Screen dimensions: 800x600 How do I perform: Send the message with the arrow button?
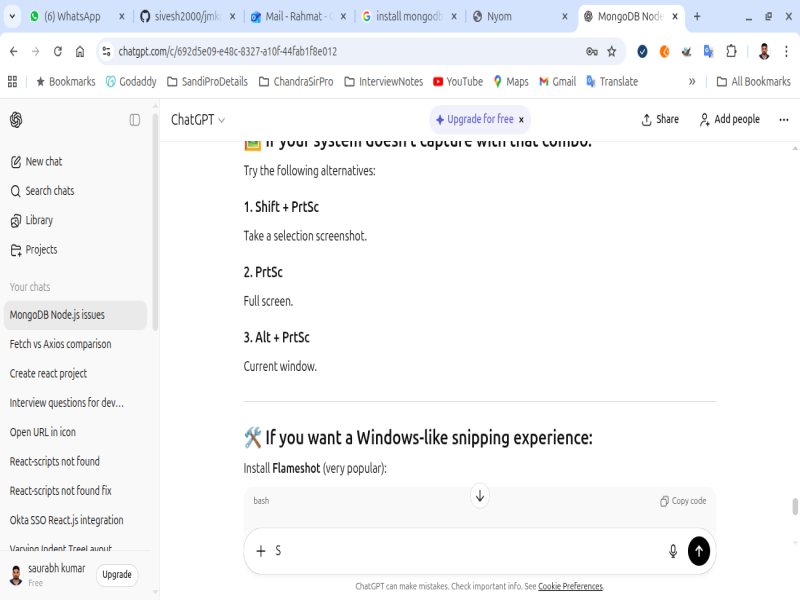click(699, 551)
